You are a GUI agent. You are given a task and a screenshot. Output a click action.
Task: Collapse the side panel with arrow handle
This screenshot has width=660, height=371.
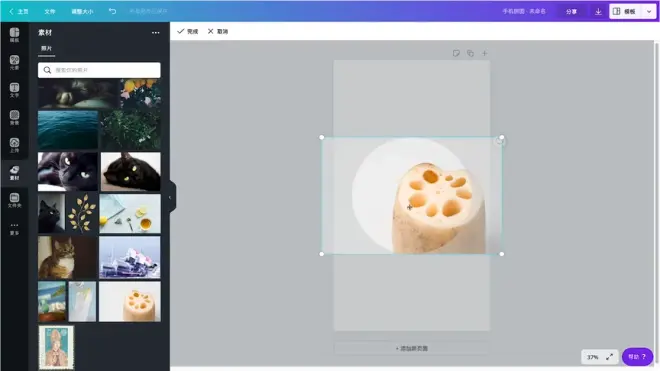click(x=171, y=197)
